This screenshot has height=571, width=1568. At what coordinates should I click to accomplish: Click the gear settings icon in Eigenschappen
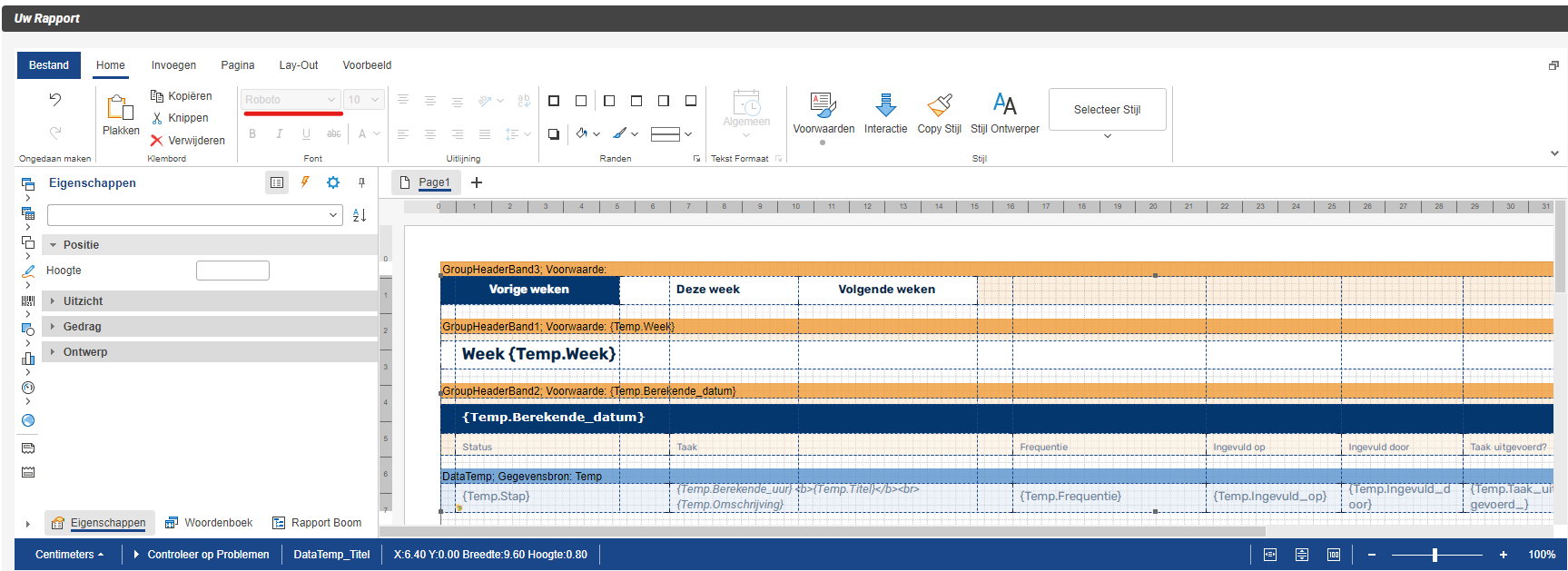pos(333,182)
